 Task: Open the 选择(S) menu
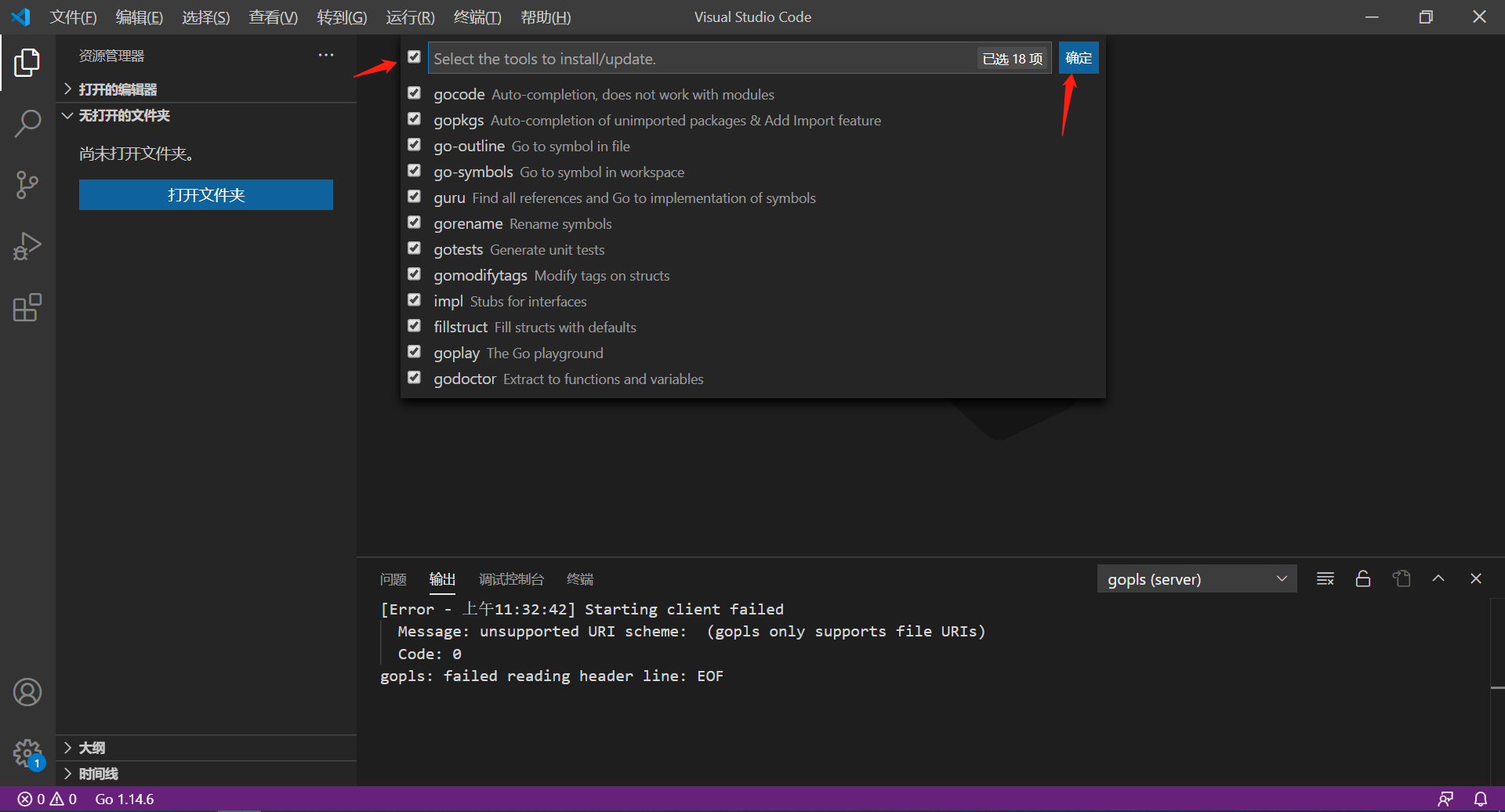[x=205, y=17]
